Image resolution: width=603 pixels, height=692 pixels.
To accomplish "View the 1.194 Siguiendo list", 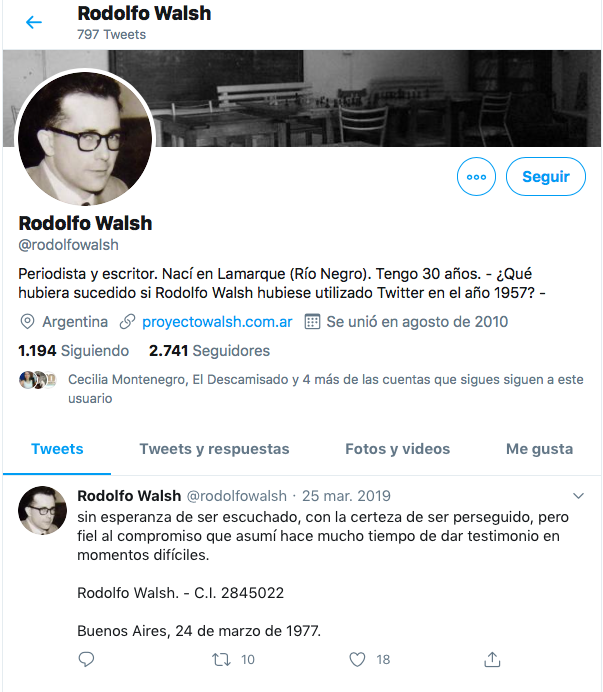I will [x=73, y=351].
